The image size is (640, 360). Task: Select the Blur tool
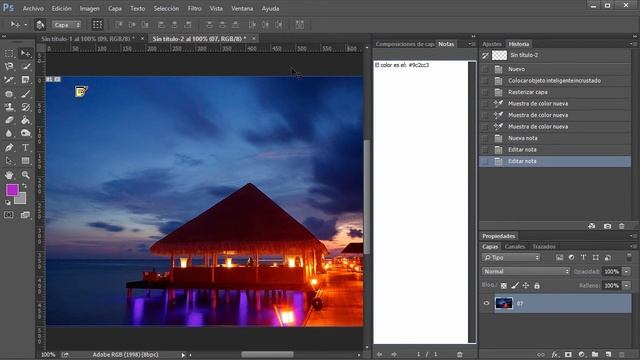[x=9, y=133]
